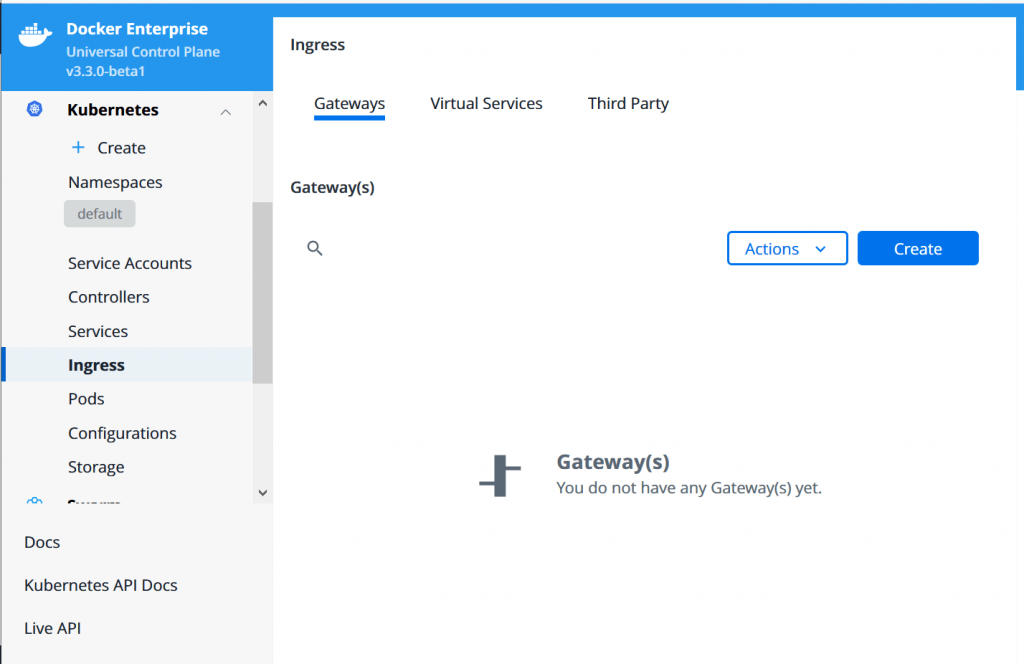Click the Kubernetes wheel icon
The width and height of the screenshot is (1024, 664).
[35, 109]
